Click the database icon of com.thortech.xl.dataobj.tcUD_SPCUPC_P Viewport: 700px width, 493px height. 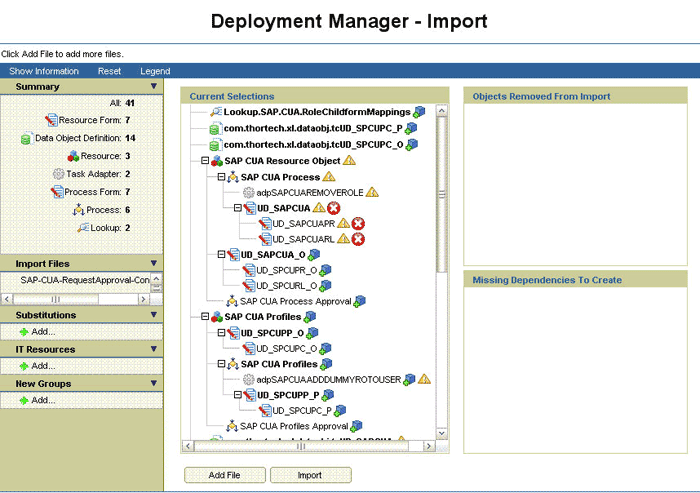point(215,129)
